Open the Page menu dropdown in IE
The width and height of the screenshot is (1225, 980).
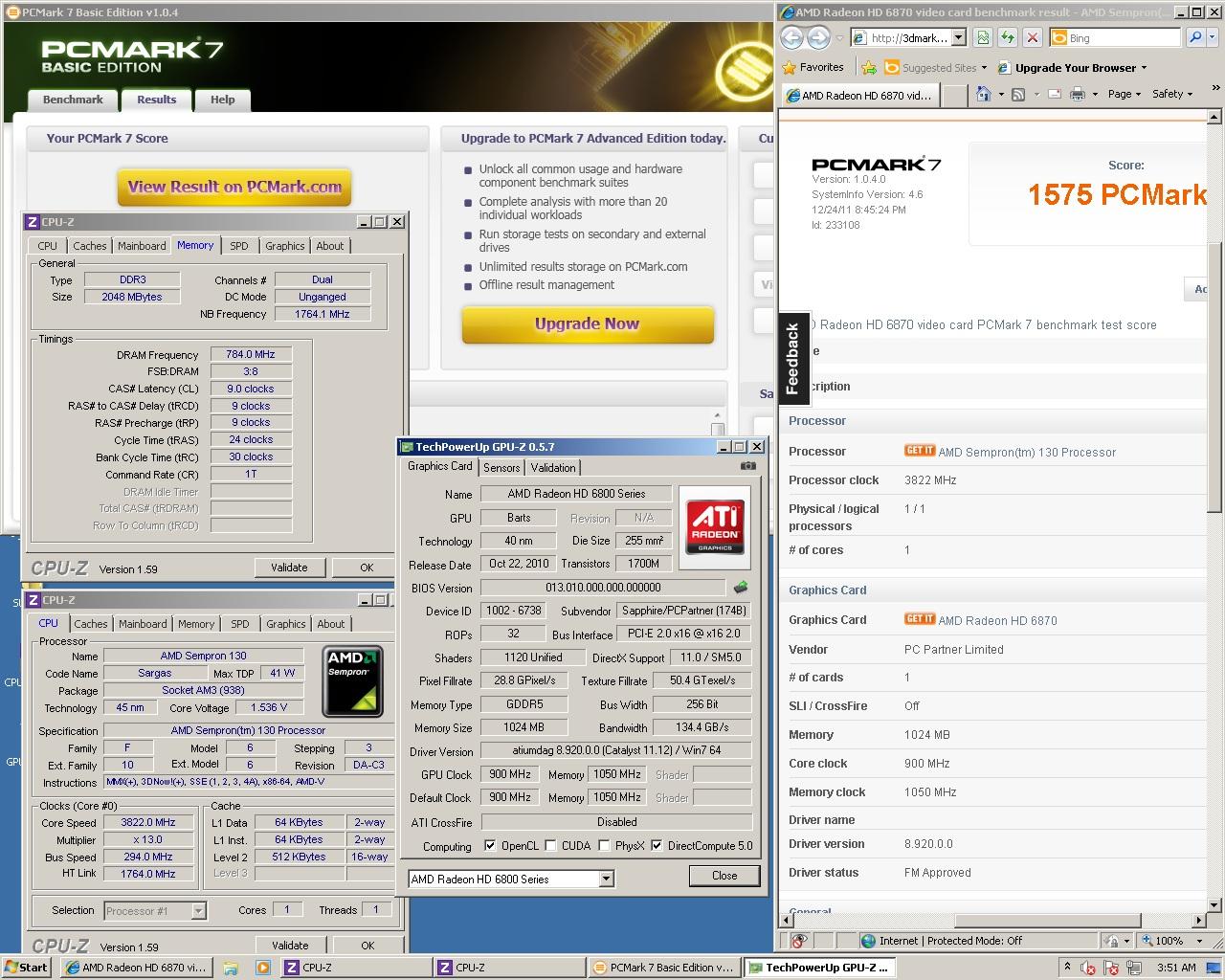[x=1124, y=94]
